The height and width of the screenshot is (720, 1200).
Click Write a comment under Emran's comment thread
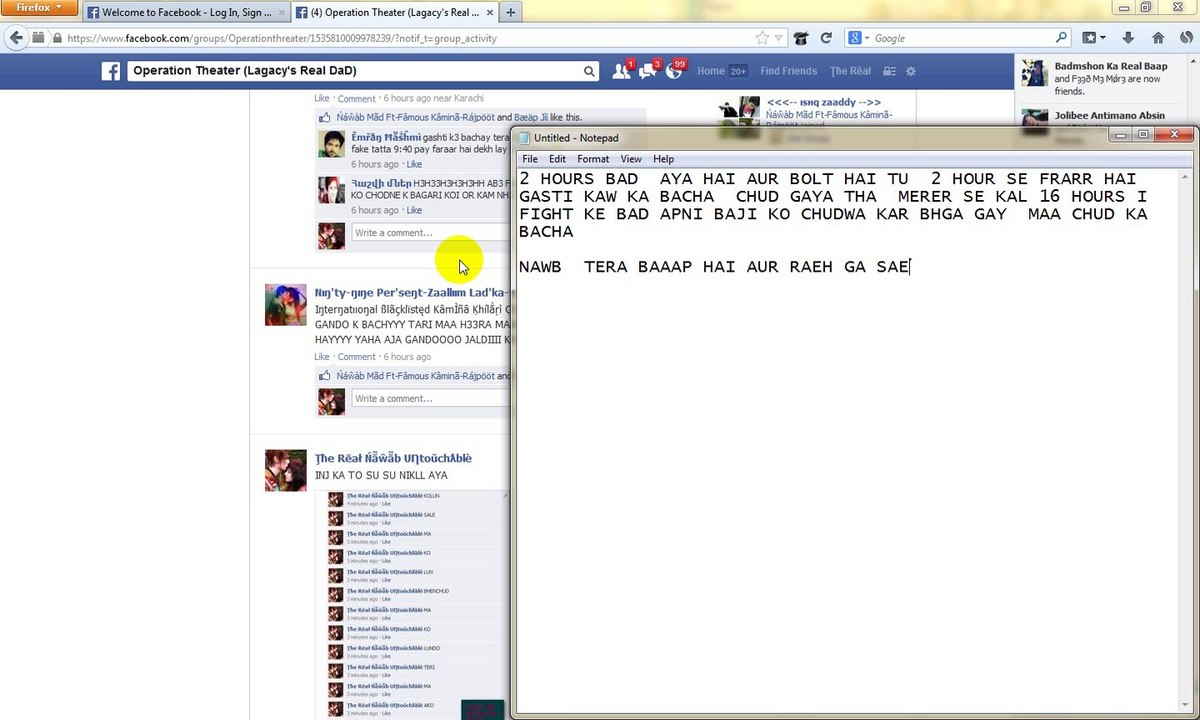point(430,233)
